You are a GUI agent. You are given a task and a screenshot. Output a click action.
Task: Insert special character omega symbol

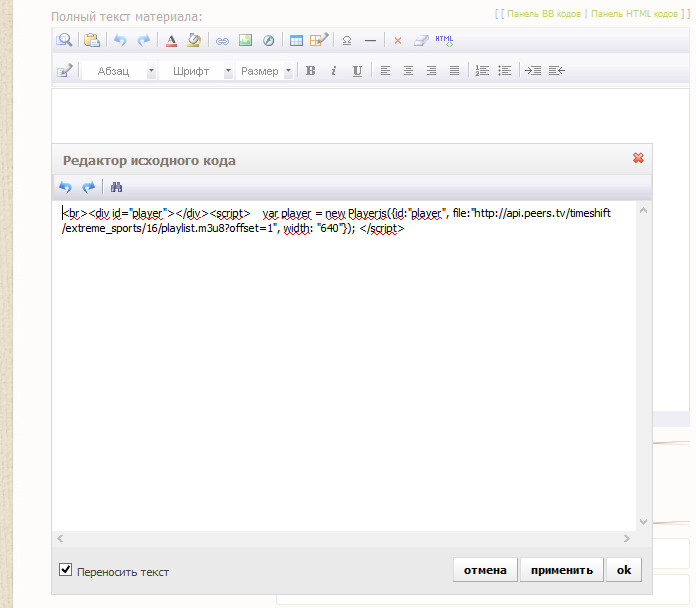click(347, 41)
